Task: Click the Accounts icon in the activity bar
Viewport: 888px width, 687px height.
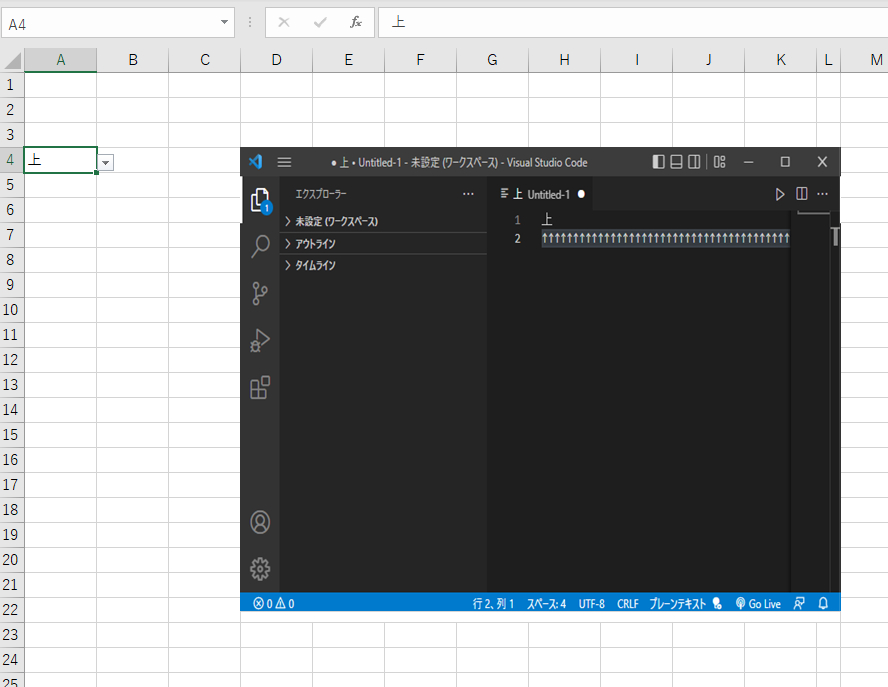Action: [x=260, y=522]
